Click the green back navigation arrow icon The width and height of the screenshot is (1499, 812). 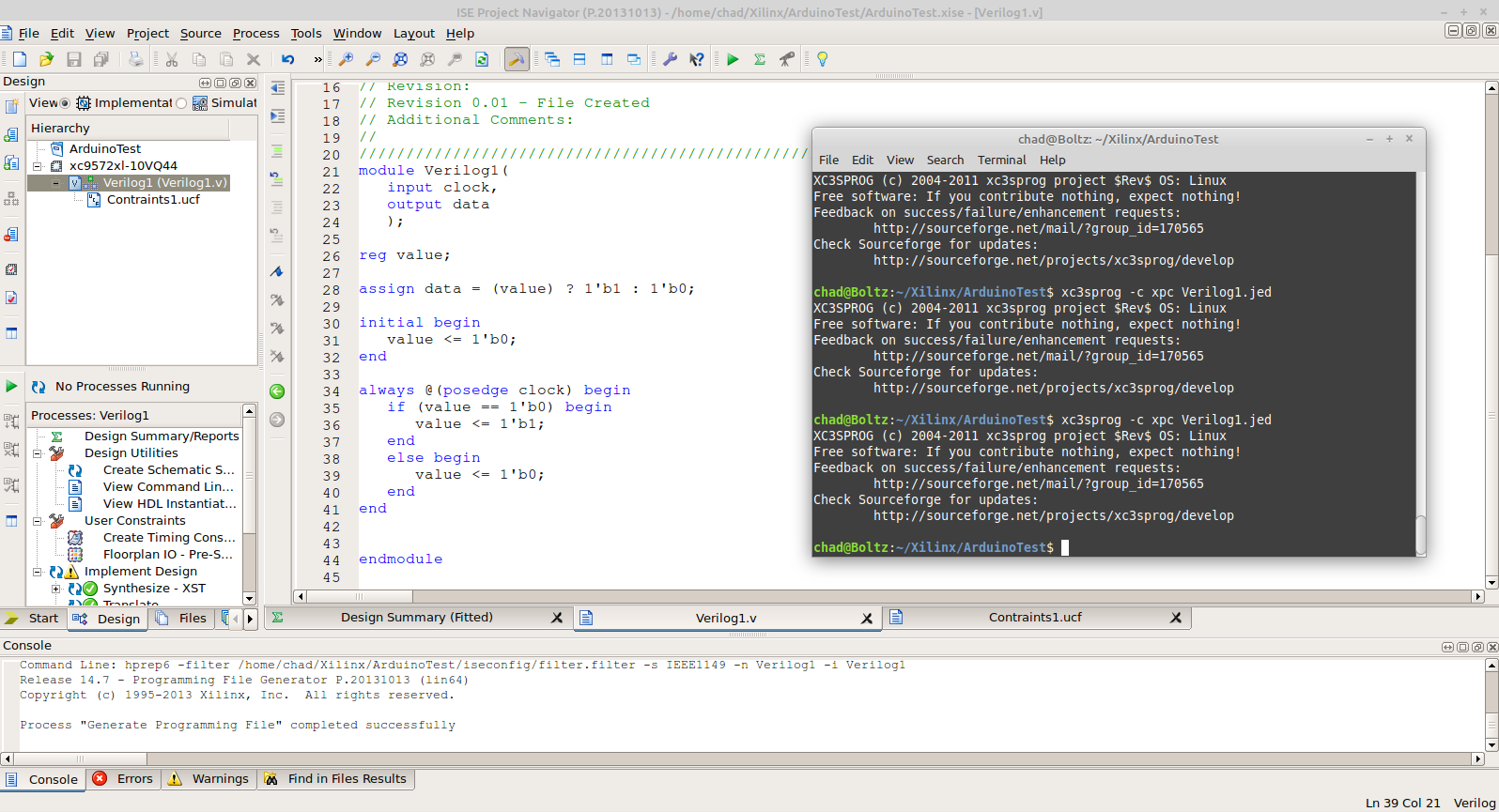pos(277,391)
